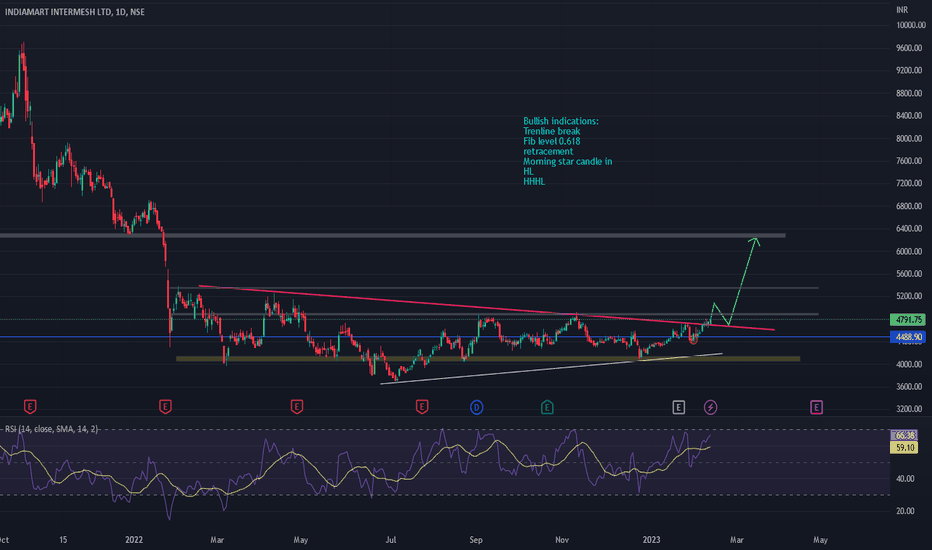Click the 3200.00 price axis label
The image size is (932, 550).
point(909,409)
